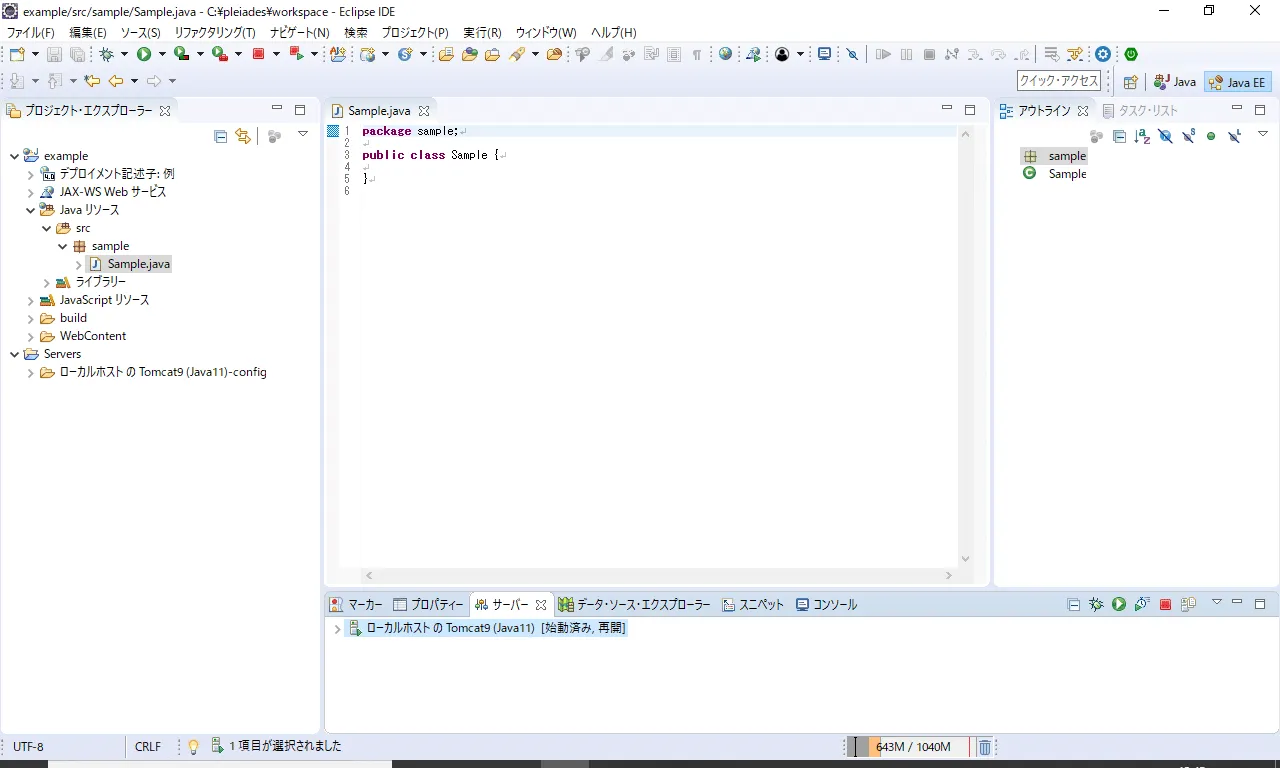Click the CRLF line ending indicator

(148, 747)
